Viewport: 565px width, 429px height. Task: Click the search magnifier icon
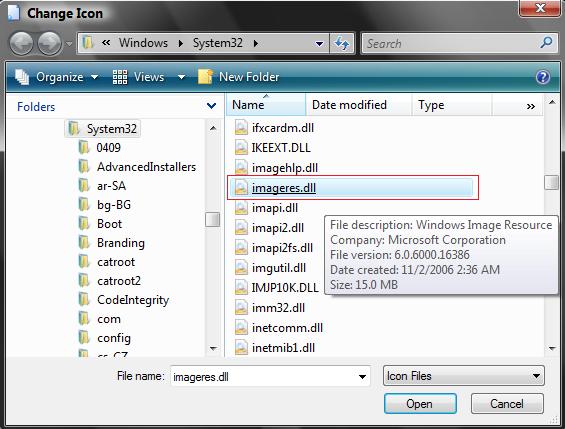(x=546, y=43)
